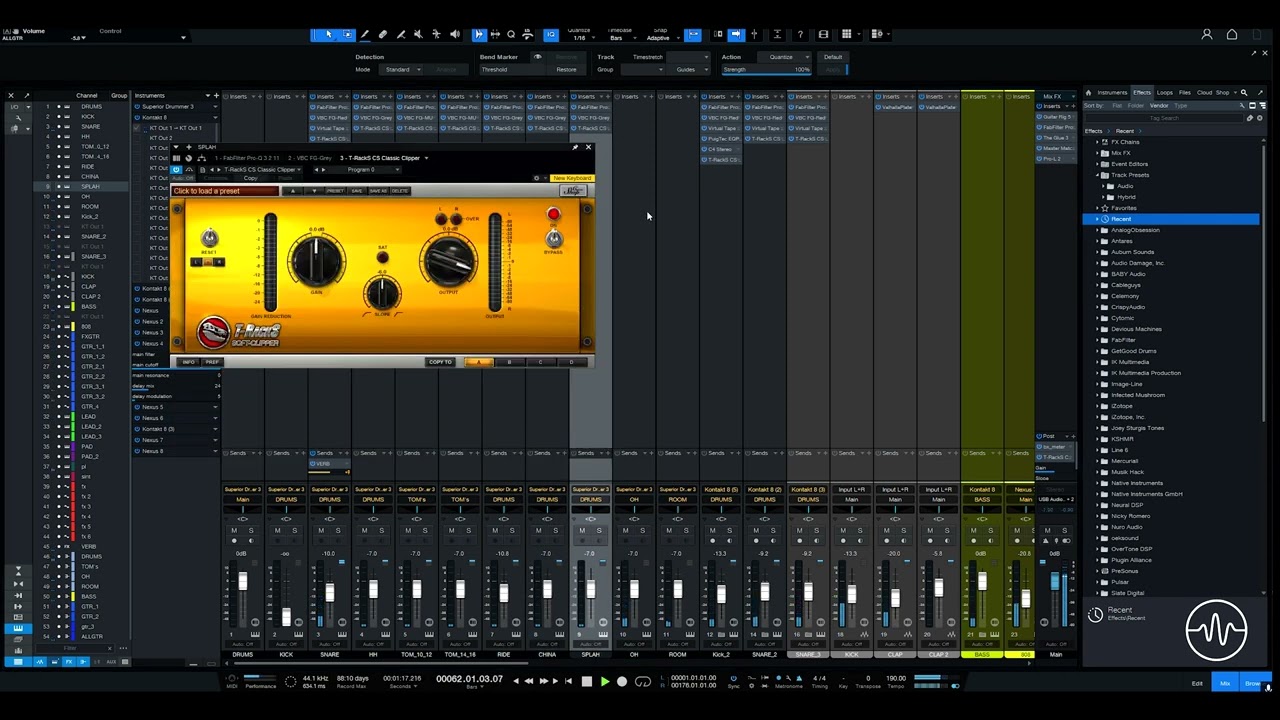Click the Stop button in transport
This screenshot has width=1280, height=720.
[x=586, y=682]
